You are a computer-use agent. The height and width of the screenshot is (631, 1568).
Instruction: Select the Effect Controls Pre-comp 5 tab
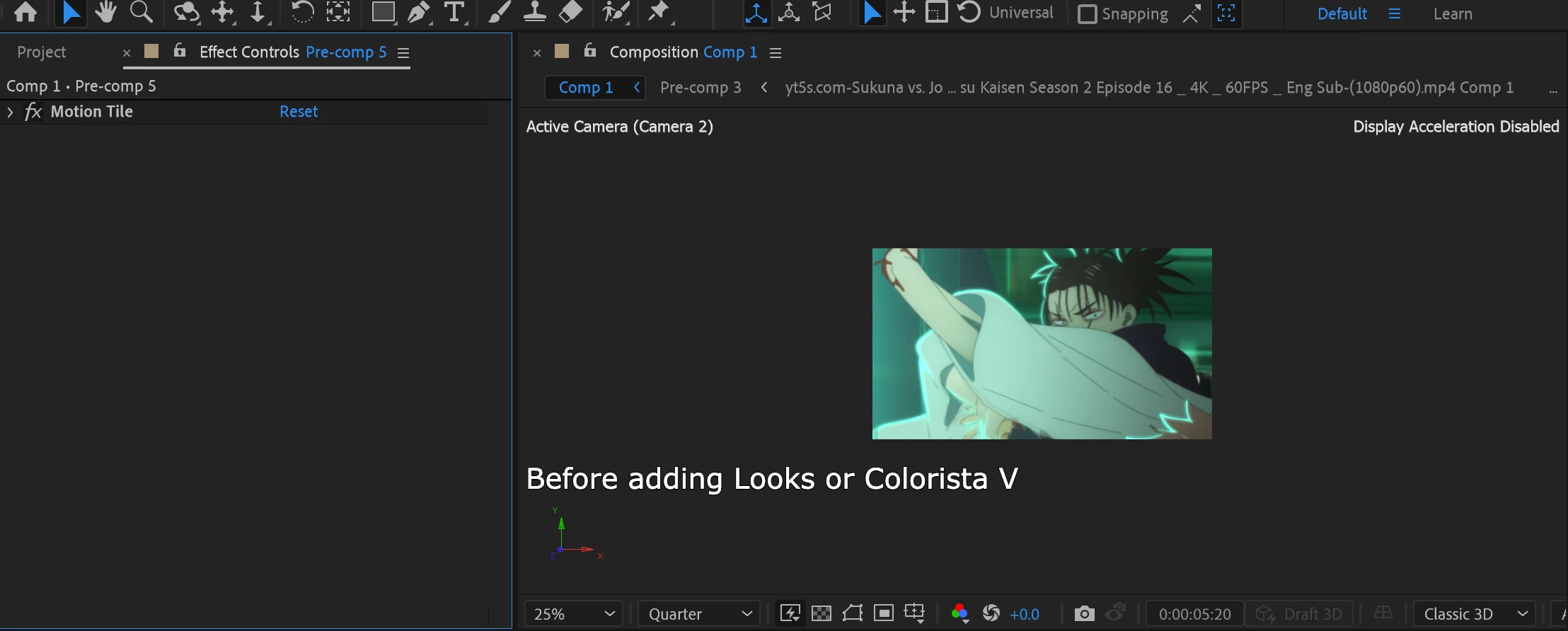tap(293, 52)
